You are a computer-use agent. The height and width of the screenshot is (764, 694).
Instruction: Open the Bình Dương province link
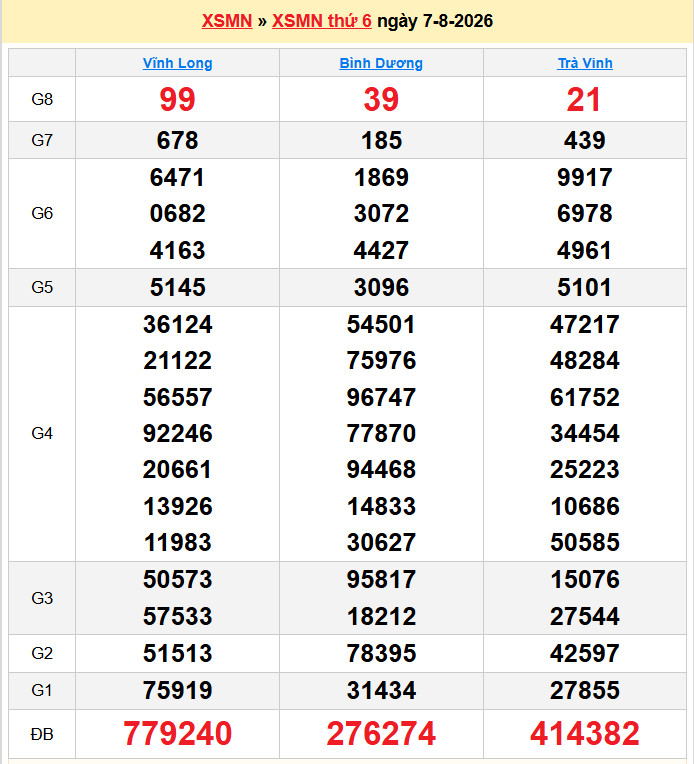click(x=381, y=63)
